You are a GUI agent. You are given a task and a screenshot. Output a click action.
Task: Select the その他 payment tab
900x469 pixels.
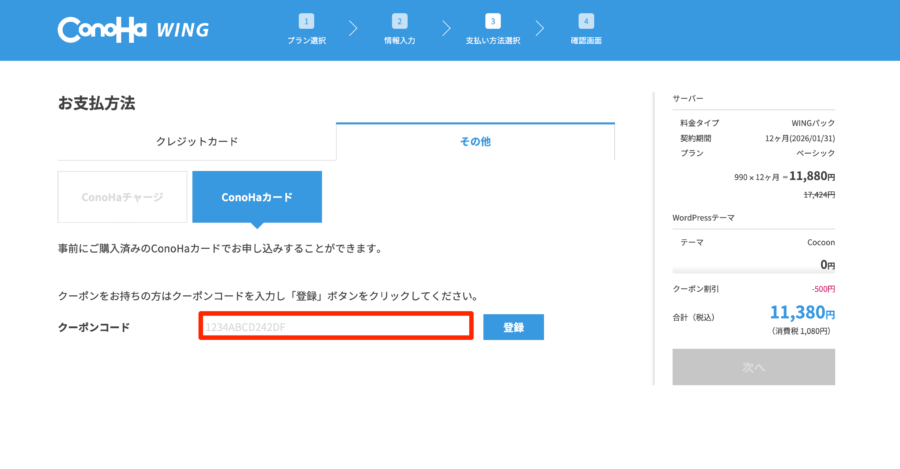coord(475,142)
